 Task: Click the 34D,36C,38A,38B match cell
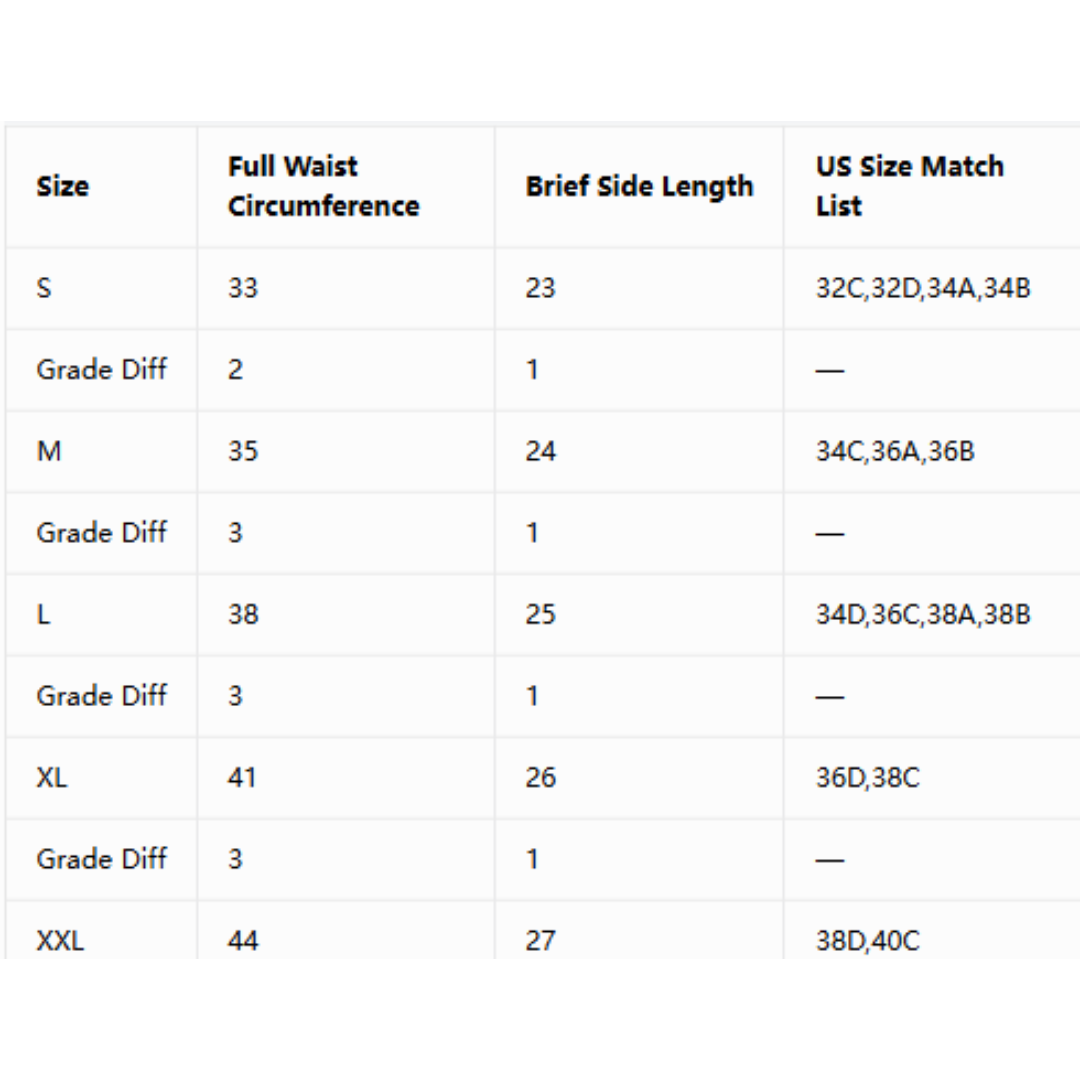pyautogui.click(x=923, y=614)
